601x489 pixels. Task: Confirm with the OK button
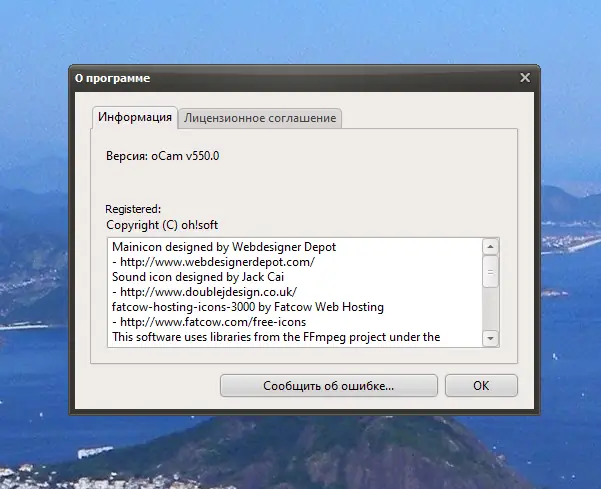click(481, 386)
